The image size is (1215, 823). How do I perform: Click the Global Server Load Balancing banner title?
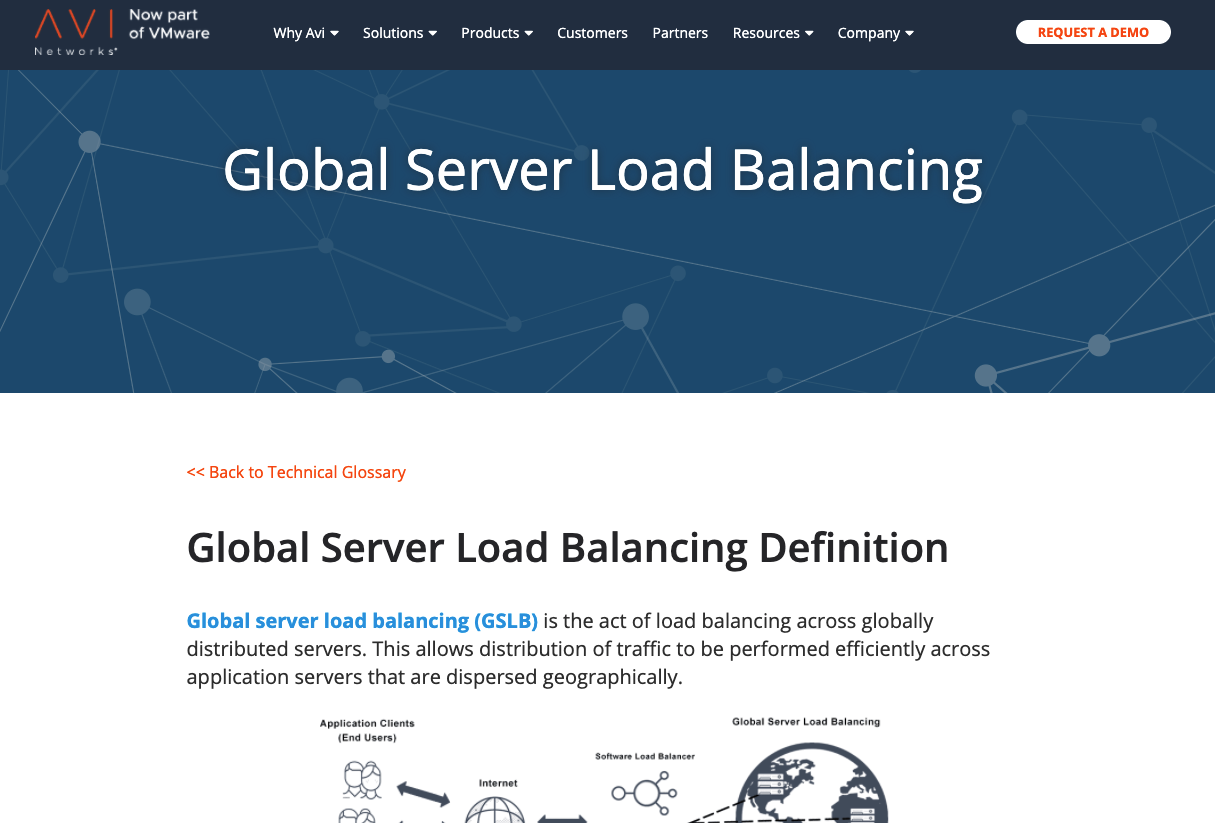pos(603,169)
